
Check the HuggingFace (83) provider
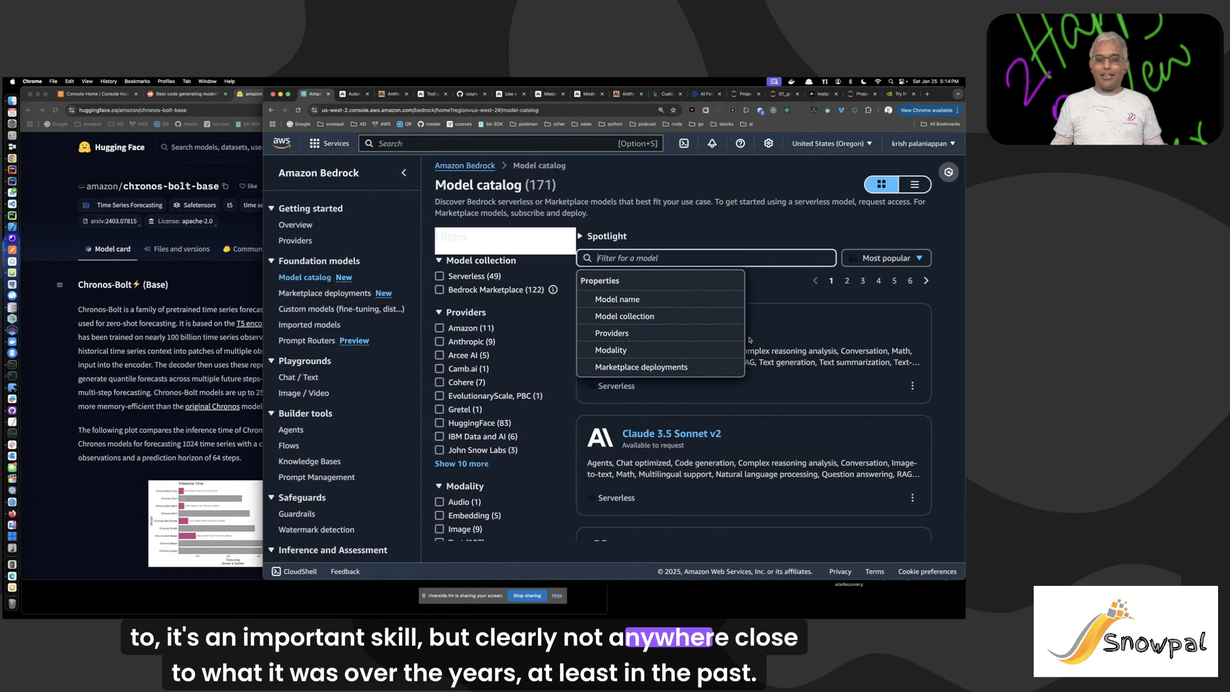(x=439, y=423)
